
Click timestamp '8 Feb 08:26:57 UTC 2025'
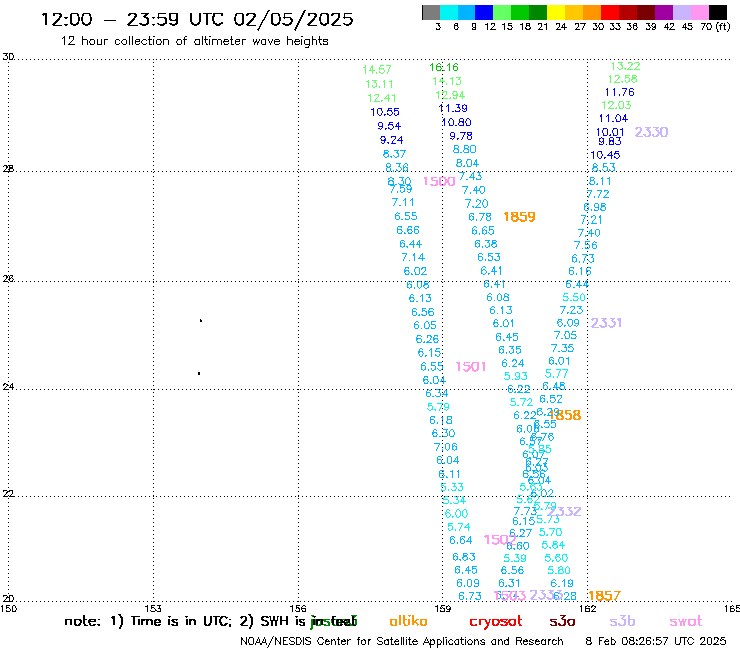[x=656, y=641]
